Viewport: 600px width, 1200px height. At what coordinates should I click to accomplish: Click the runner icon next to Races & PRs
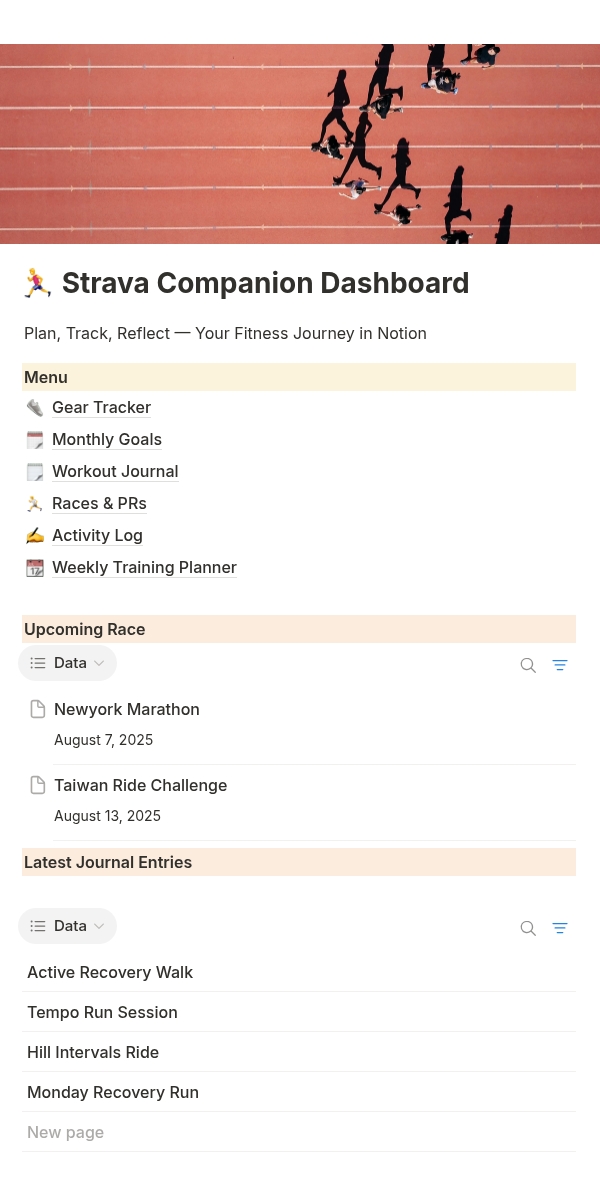(35, 503)
